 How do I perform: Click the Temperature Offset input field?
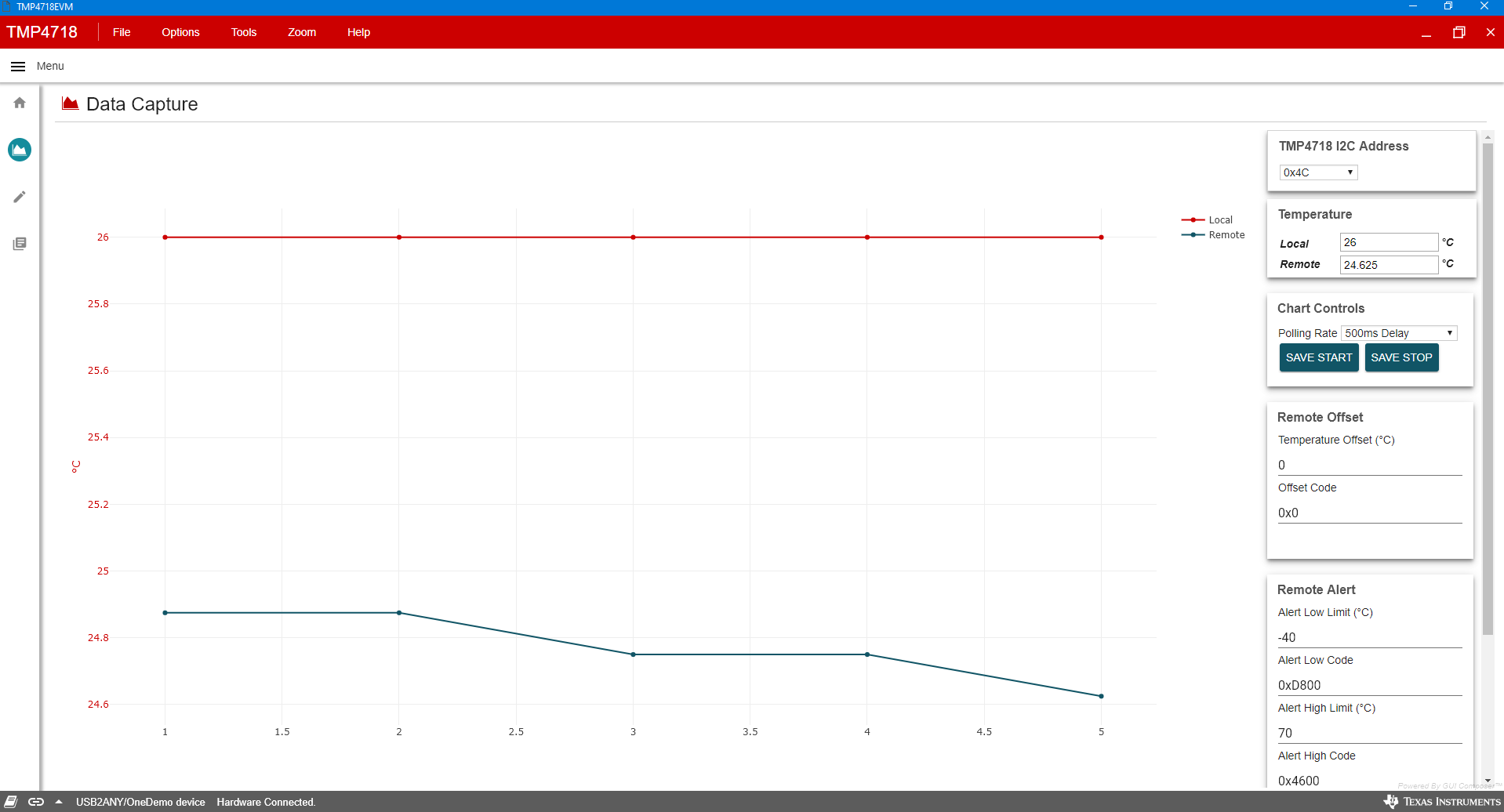coord(1369,465)
